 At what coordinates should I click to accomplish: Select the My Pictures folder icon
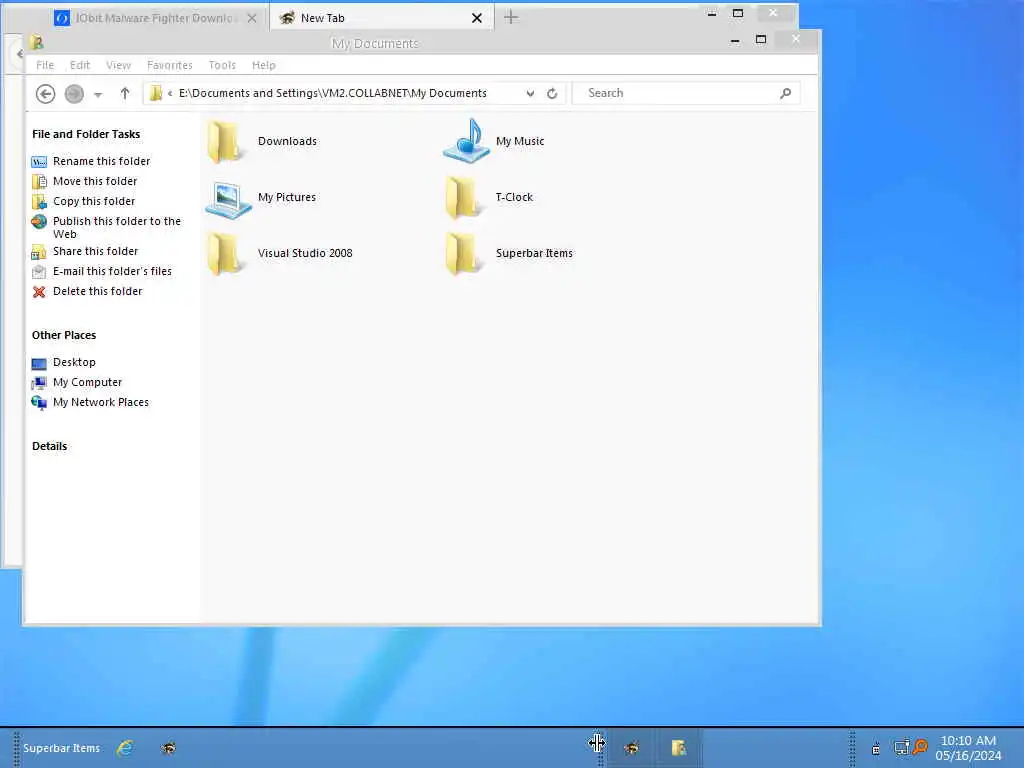227,198
